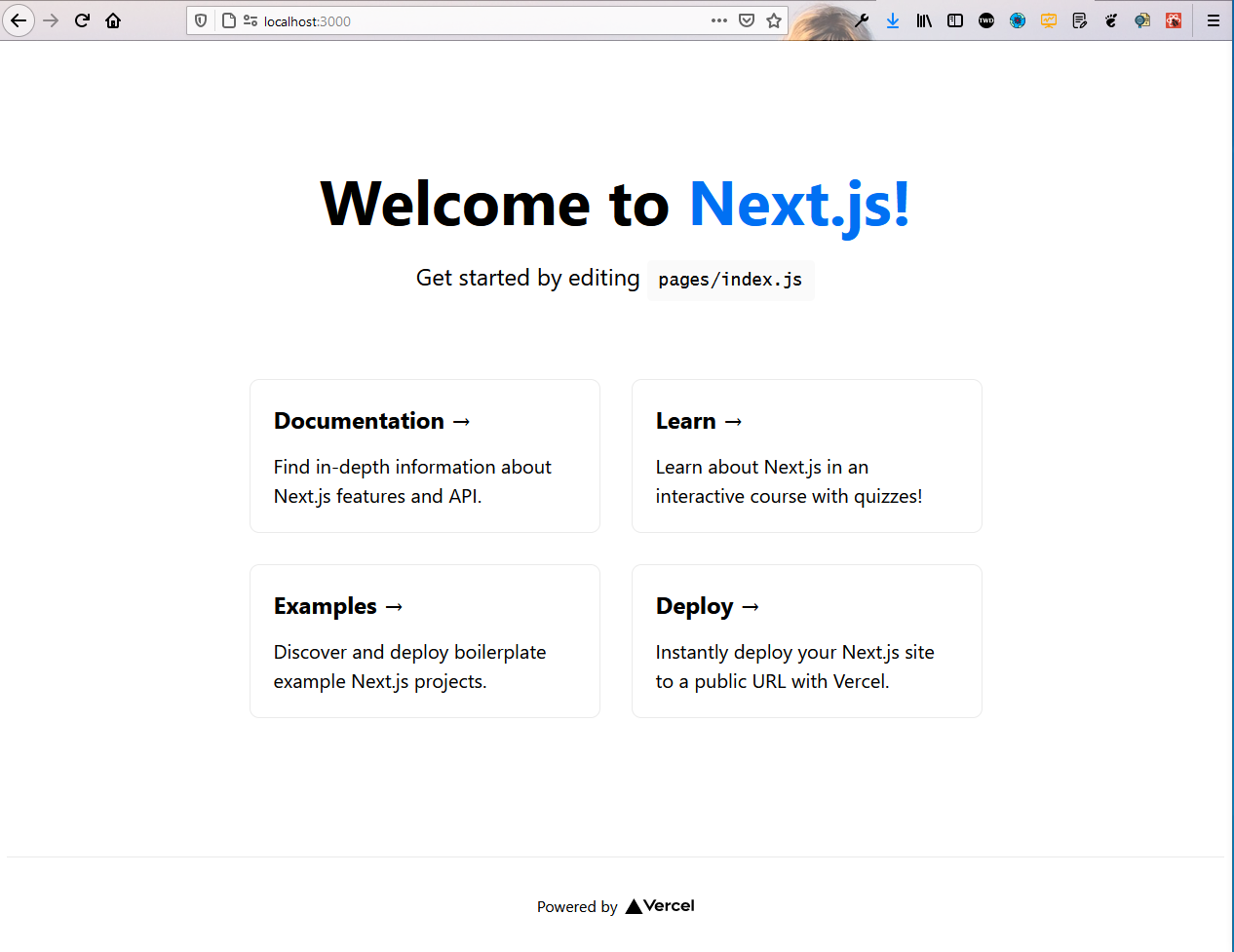1234x952 pixels.
Task: Click the 'Welcome to' heading text
Action: (x=494, y=205)
